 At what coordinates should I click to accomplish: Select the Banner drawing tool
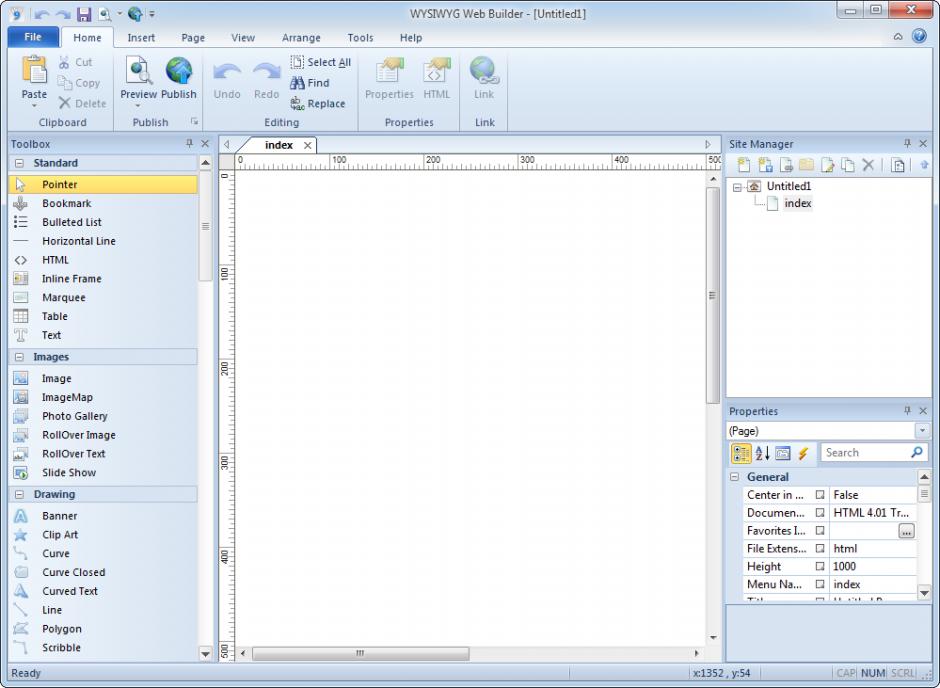(x=103, y=515)
